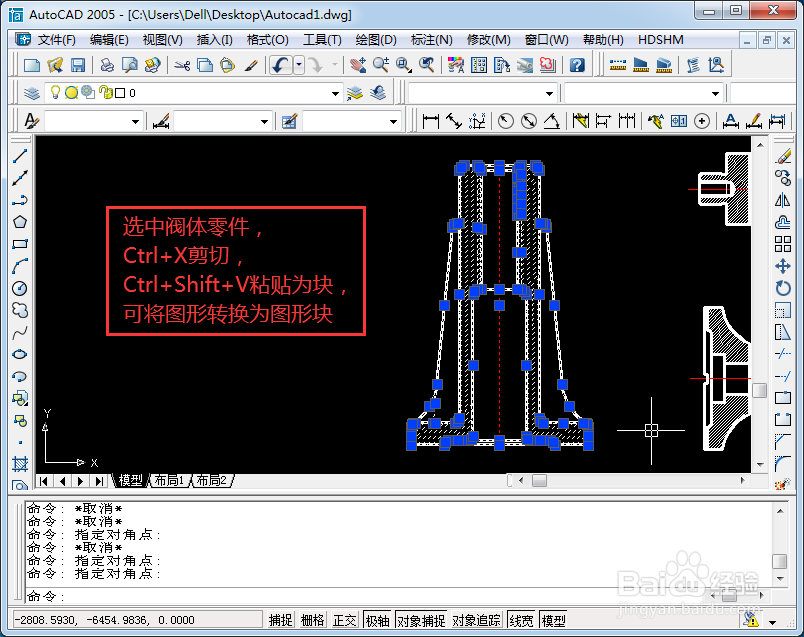The width and height of the screenshot is (804, 637).
Task: Click the Offset tool
Action: tap(783, 222)
